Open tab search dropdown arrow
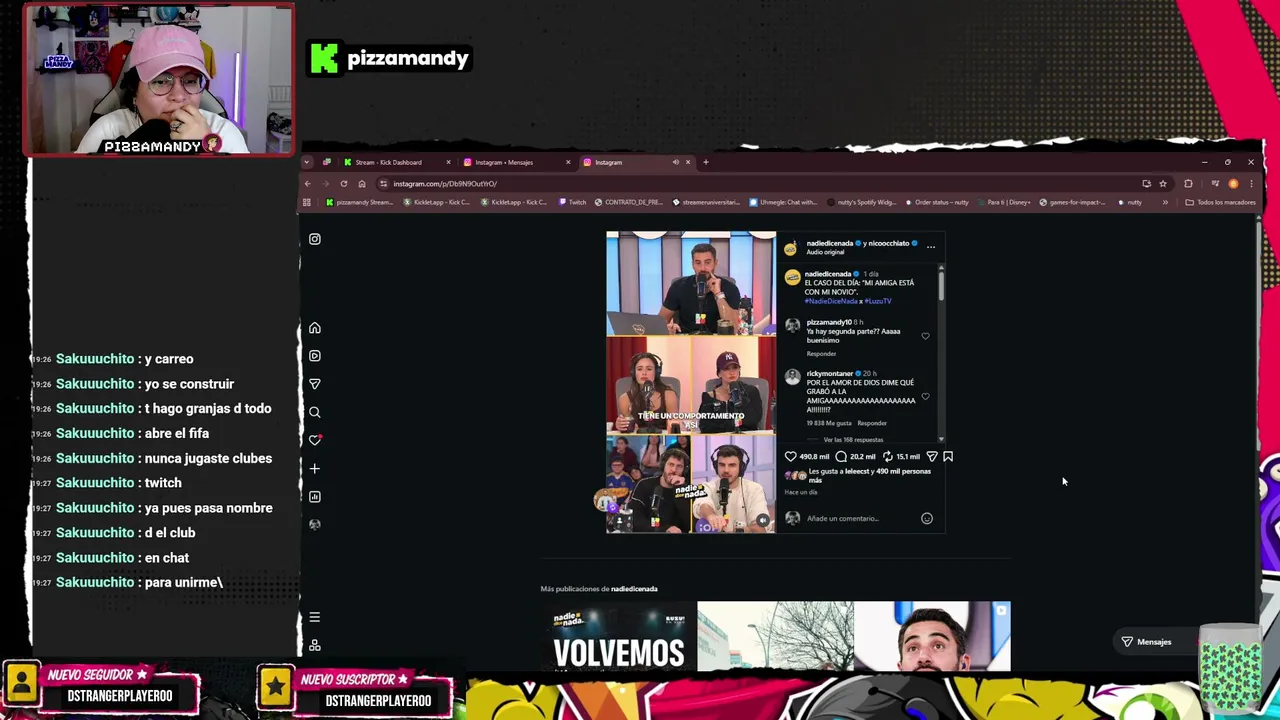 tap(307, 162)
